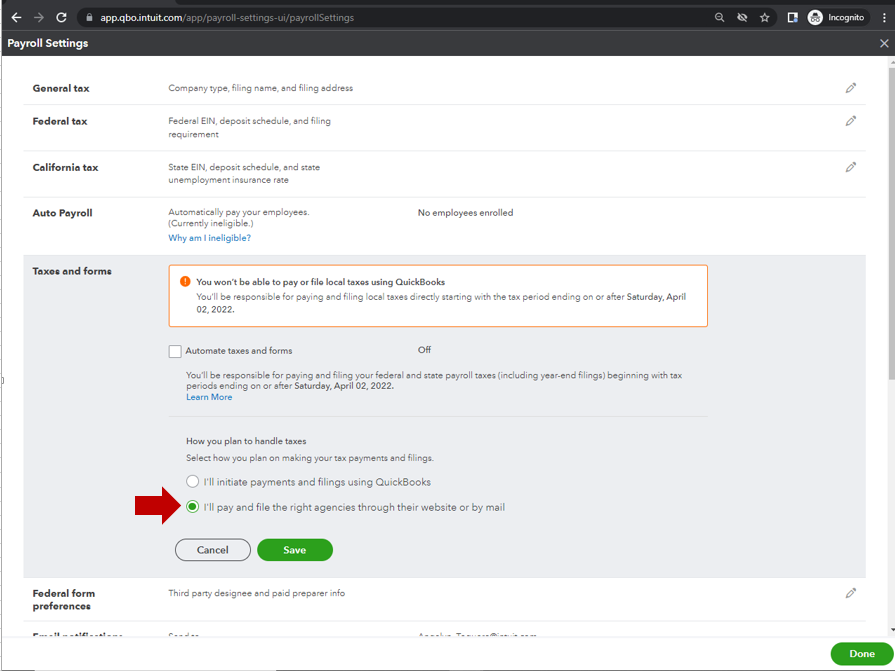
Task: Open California tax edit pencil
Action: [x=850, y=167]
